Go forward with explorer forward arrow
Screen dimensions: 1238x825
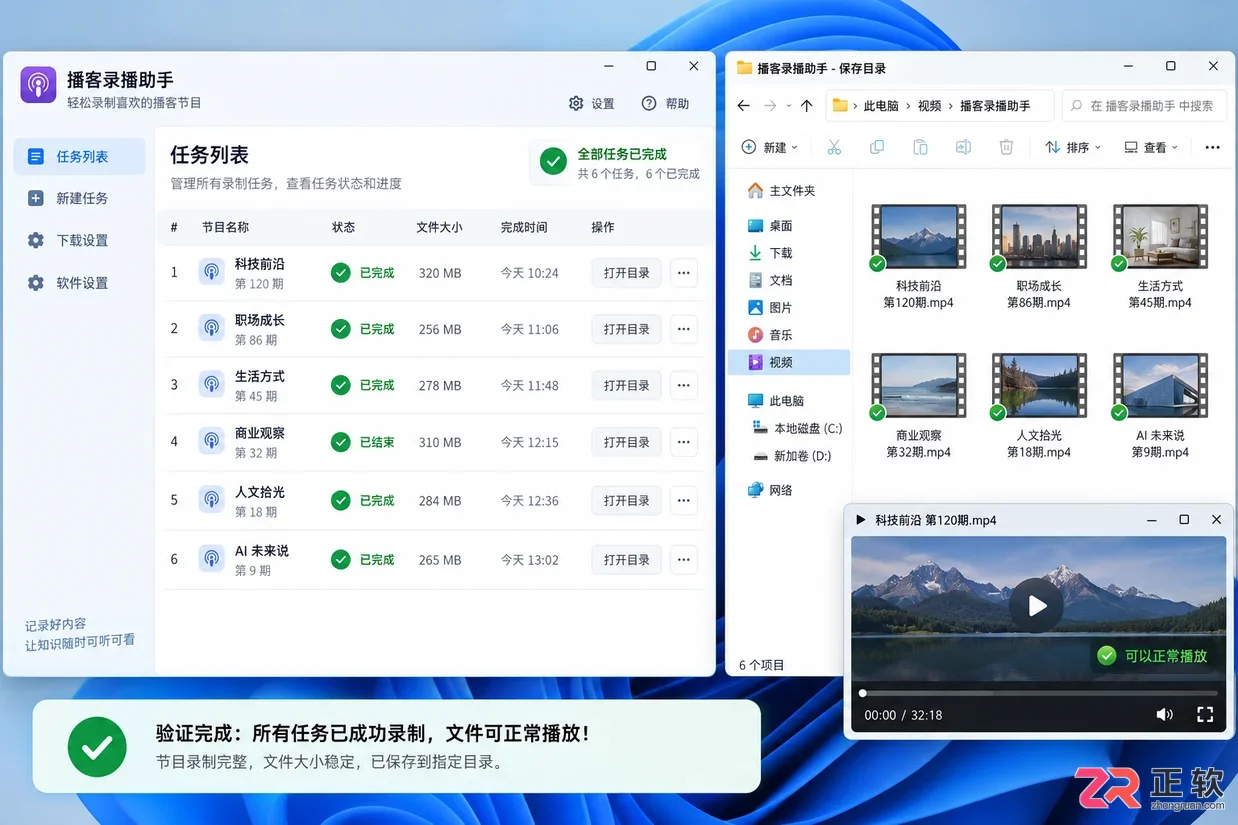[x=770, y=105]
